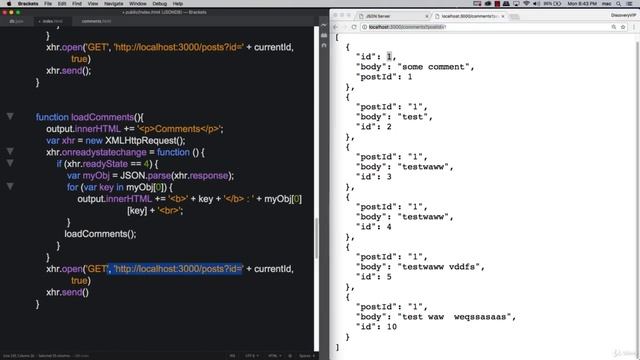Click the JSON line "id": 10
Image resolution: width=640 pixels, height=360 pixels.
click(x=376, y=327)
